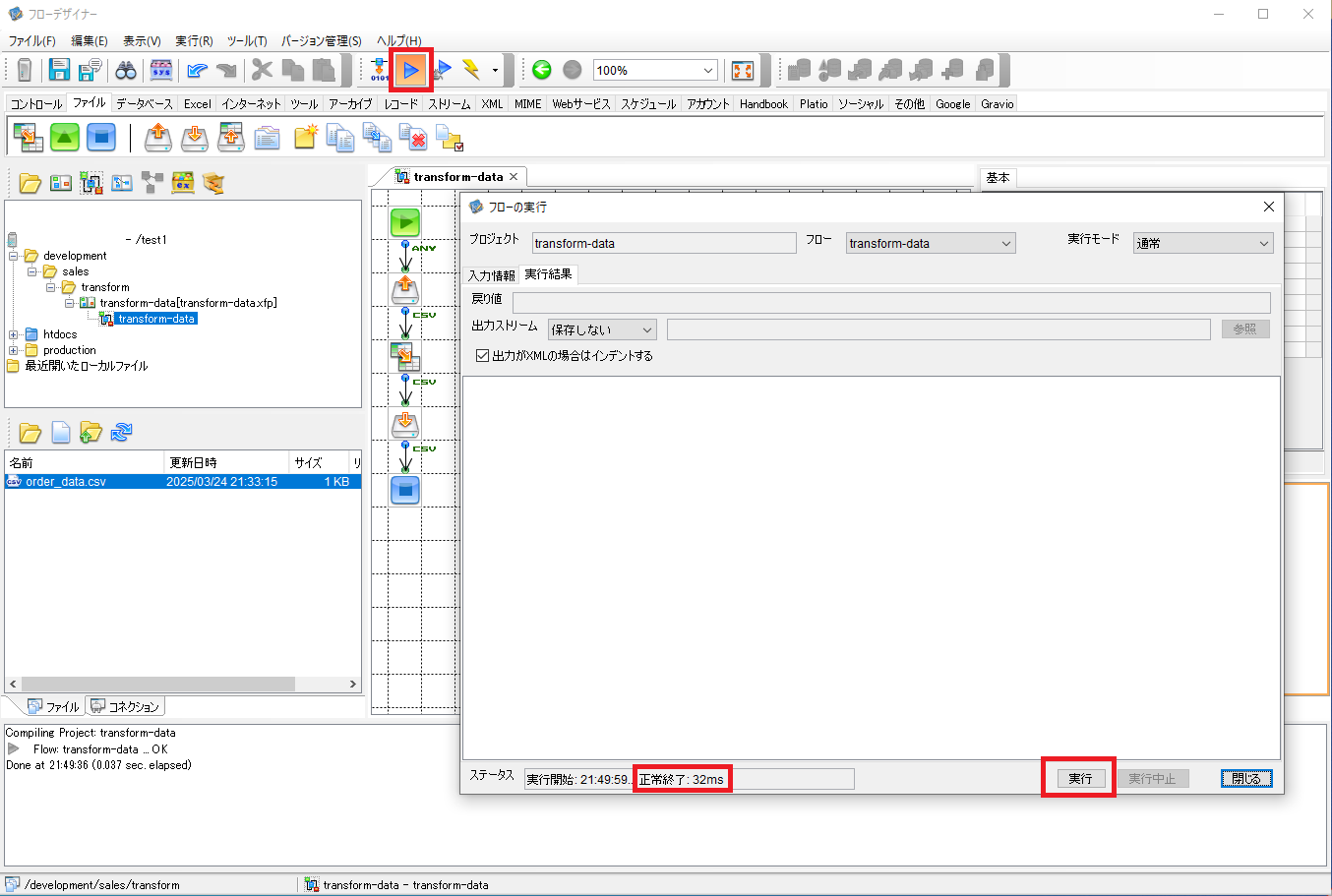This screenshot has width=1332, height=896.
Task: Uncheck the XML output indent checkbox
Action: click(x=482, y=355)
